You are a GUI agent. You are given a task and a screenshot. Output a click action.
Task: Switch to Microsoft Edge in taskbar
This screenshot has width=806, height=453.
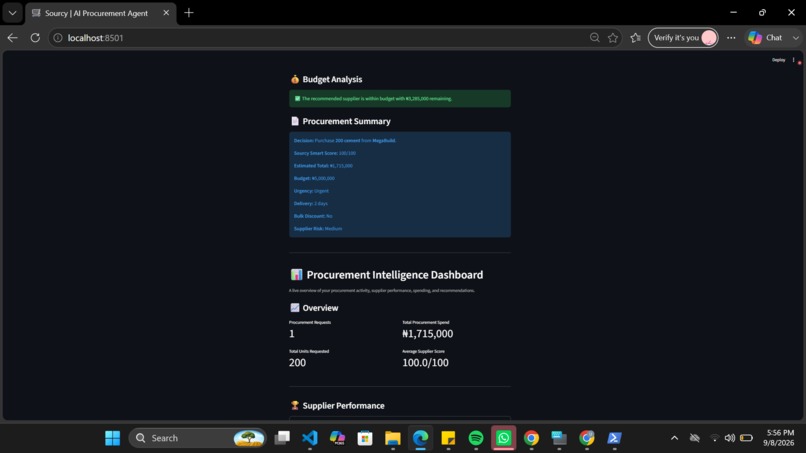420,438
